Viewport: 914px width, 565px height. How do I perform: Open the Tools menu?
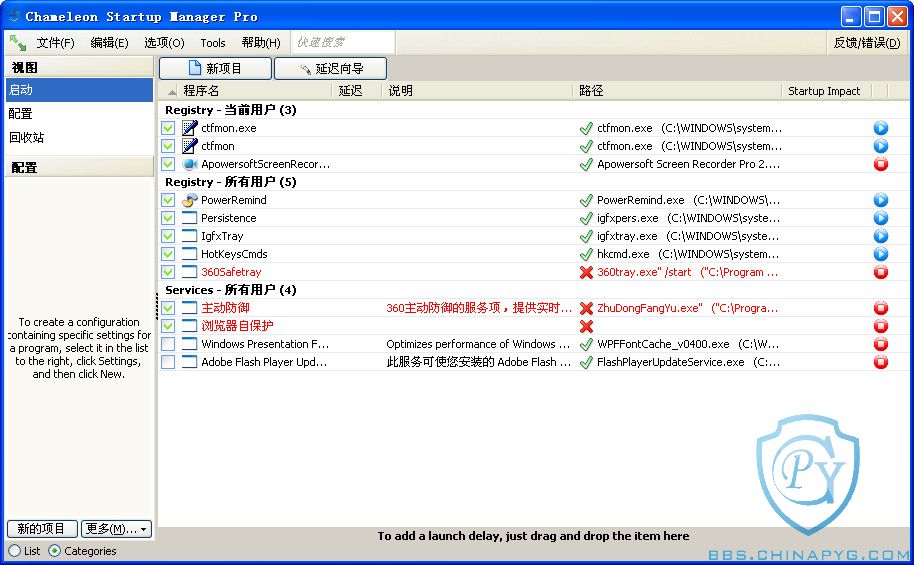pos(213,43)
